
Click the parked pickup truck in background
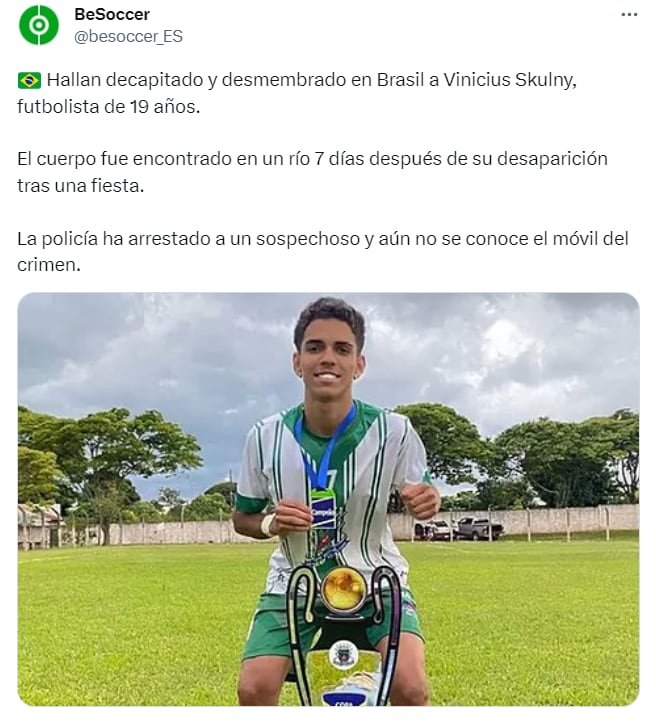(x=480, y=528)
